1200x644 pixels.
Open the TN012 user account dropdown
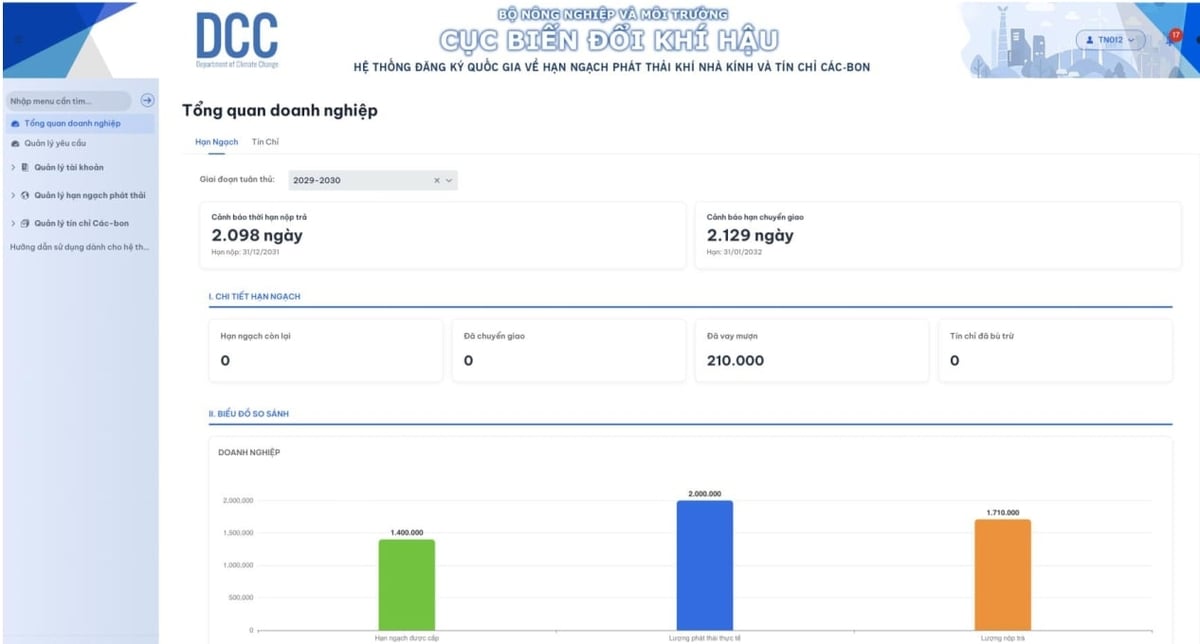tap(1110, 39)
